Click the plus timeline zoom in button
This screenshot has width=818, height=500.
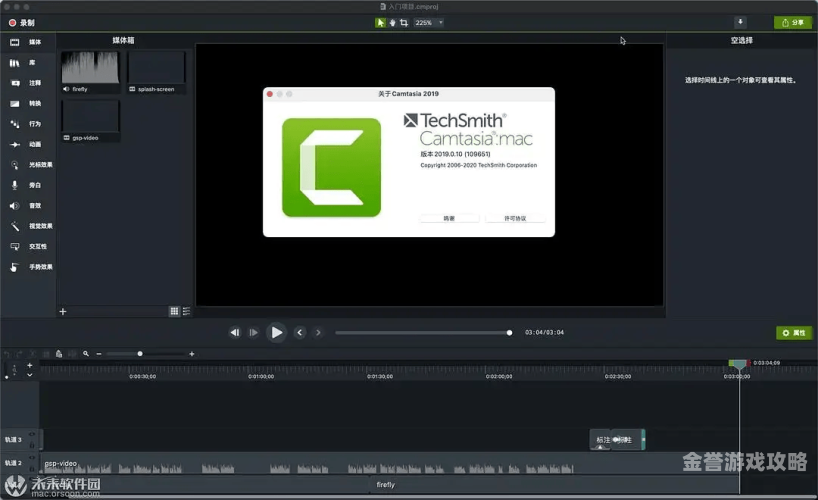tap(191, 354)
